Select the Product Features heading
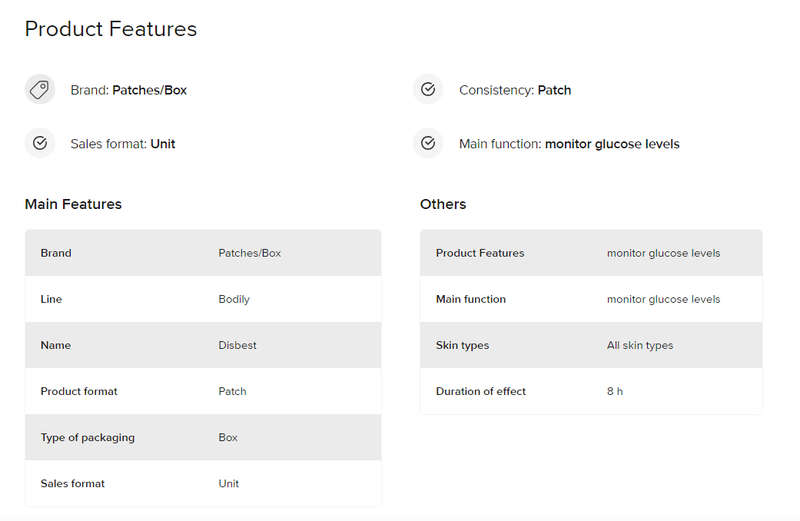Image resolution: width=800 pixels, height=521 pixels. (111, 29)
